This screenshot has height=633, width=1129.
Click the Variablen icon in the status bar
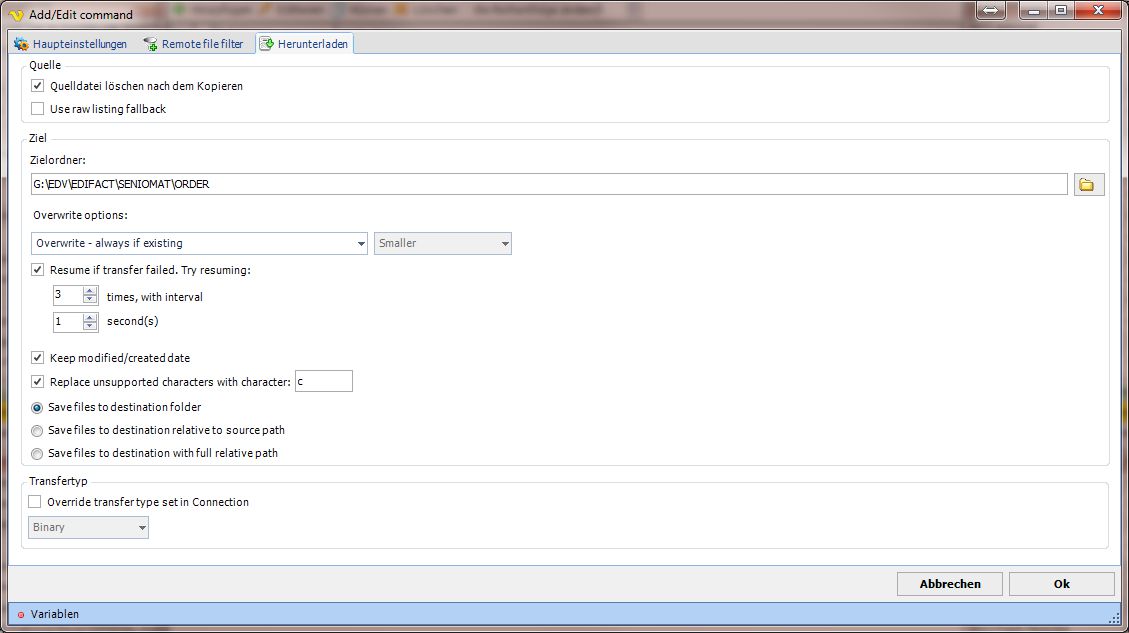[21, 614]
